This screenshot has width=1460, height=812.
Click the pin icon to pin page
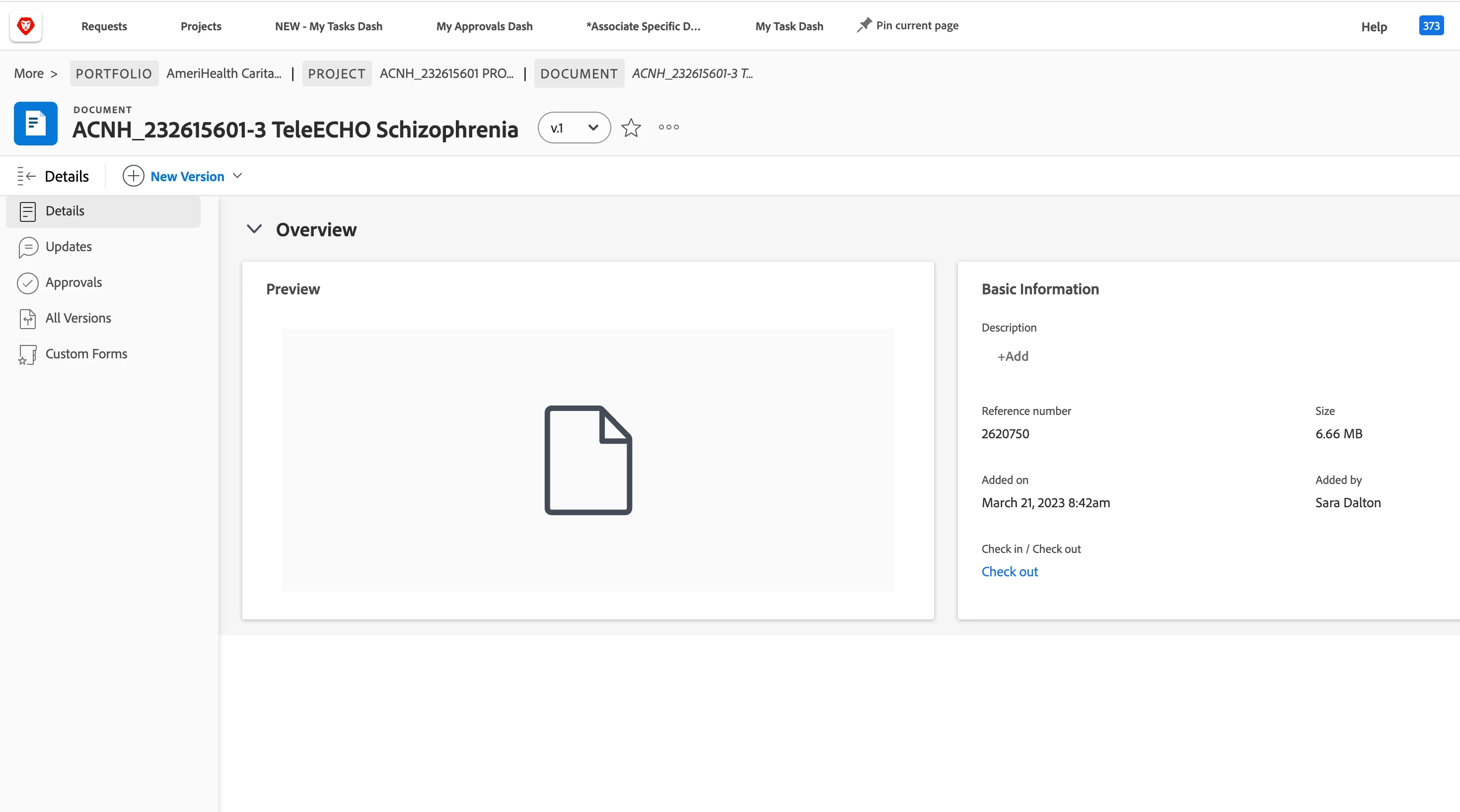click(x=863, y=25)
